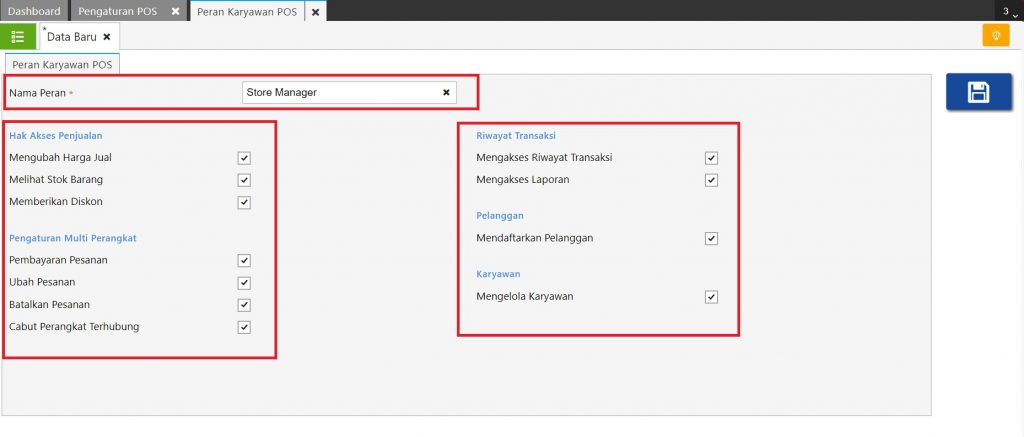1024x437 pixels.
Task: Open the green list view icon
Action: [x=18, y=37]
